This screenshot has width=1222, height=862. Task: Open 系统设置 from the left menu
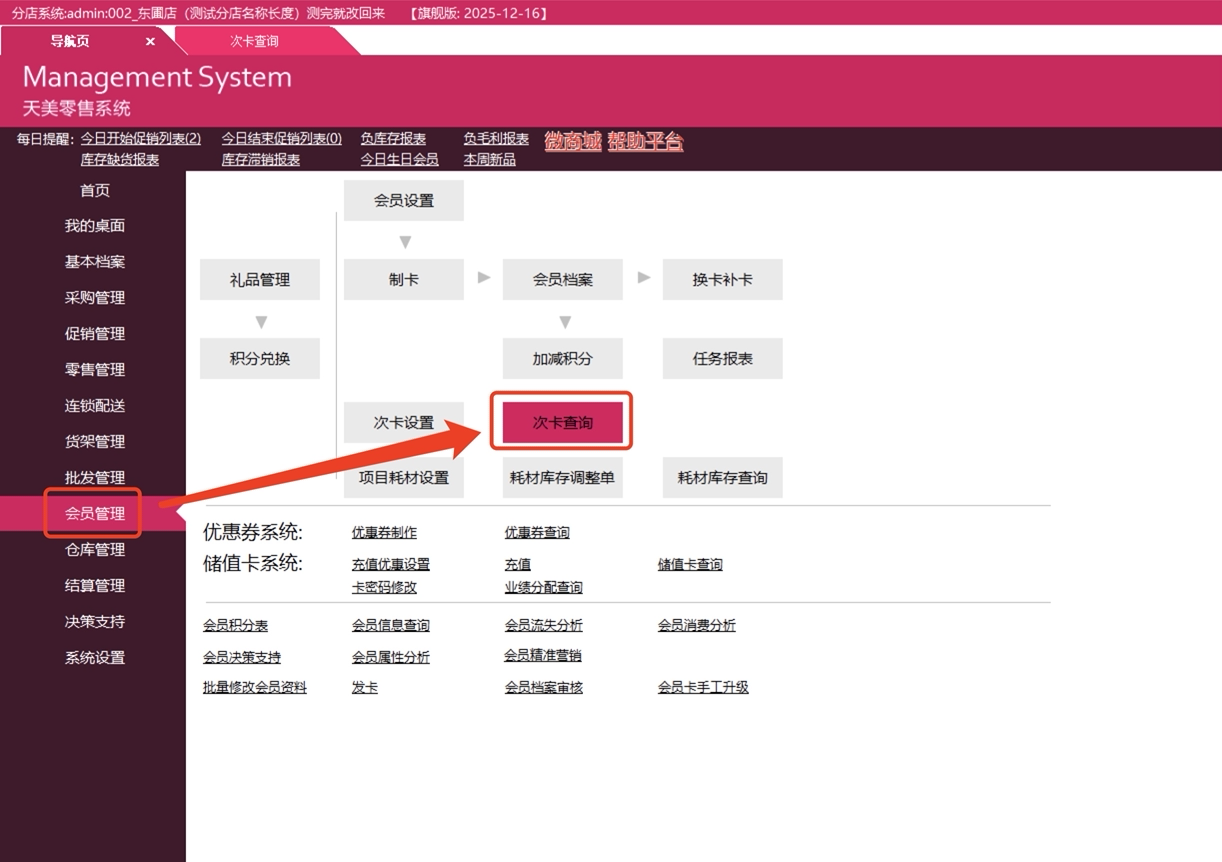[x=95, y=658]
